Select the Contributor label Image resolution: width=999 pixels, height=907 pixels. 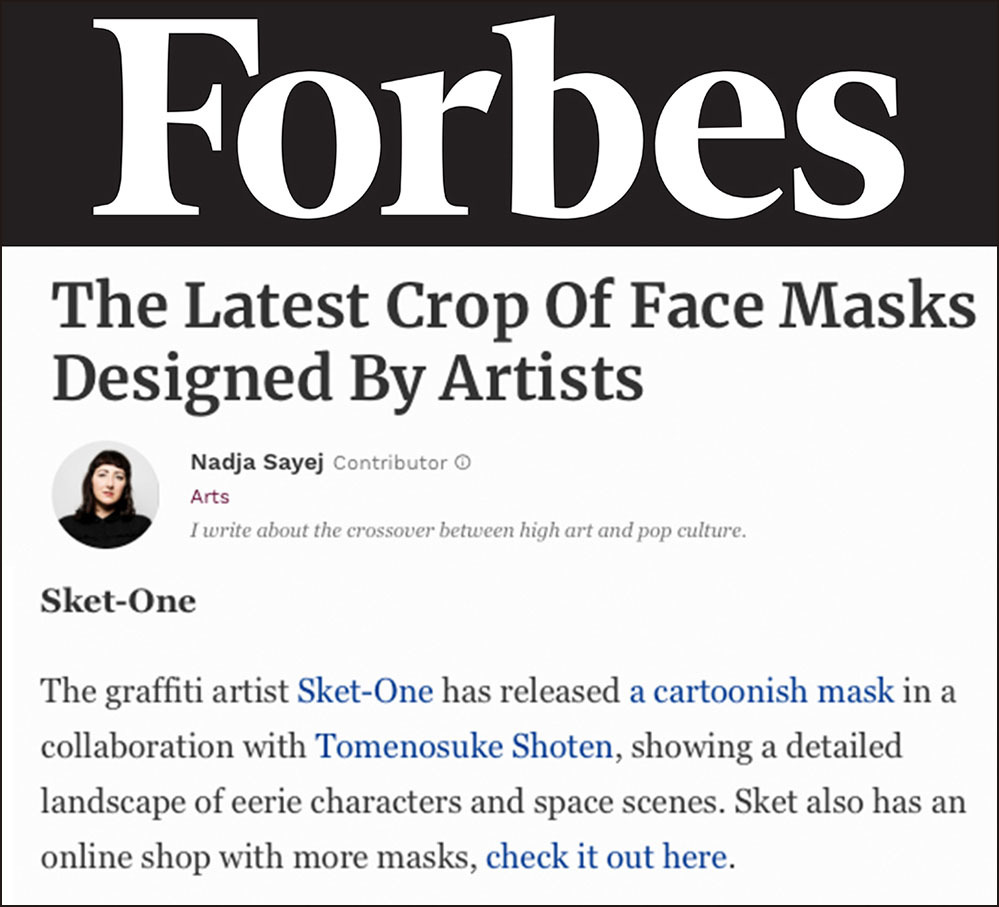[x=390, y=463]
